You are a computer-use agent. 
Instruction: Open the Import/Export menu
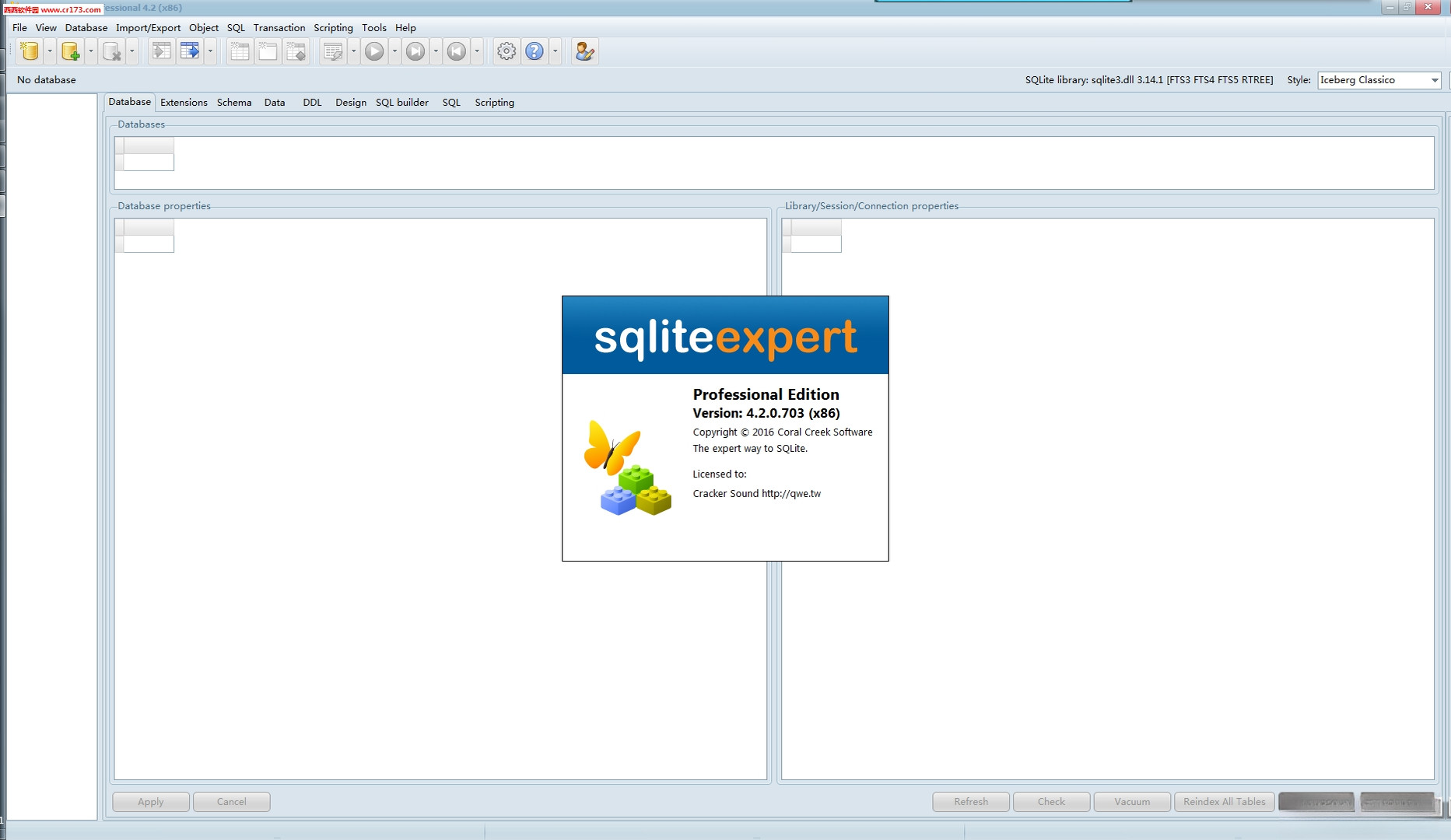click(x=148, y=27)
